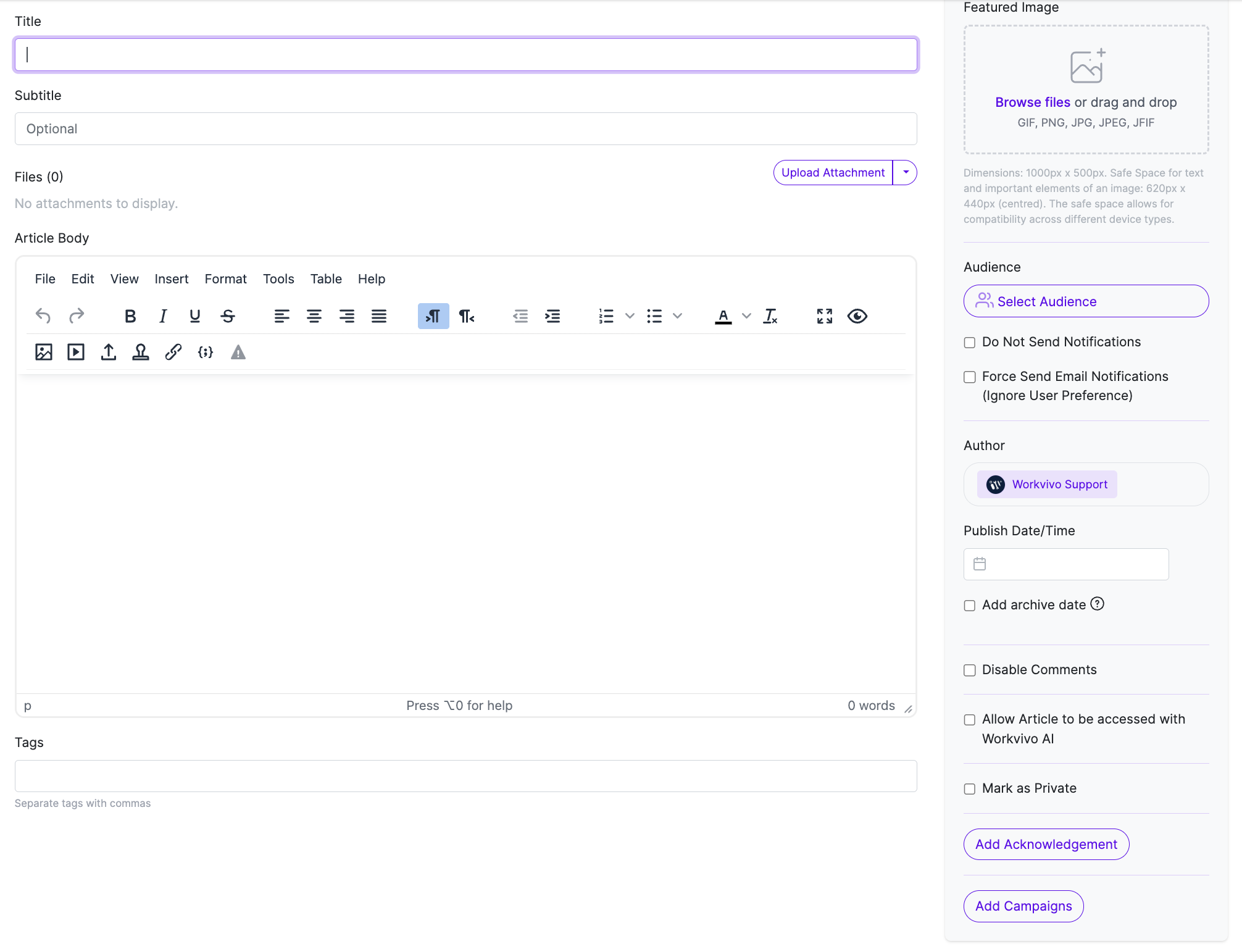Click the upload file icon in toolbar

[x=109, y=352]
